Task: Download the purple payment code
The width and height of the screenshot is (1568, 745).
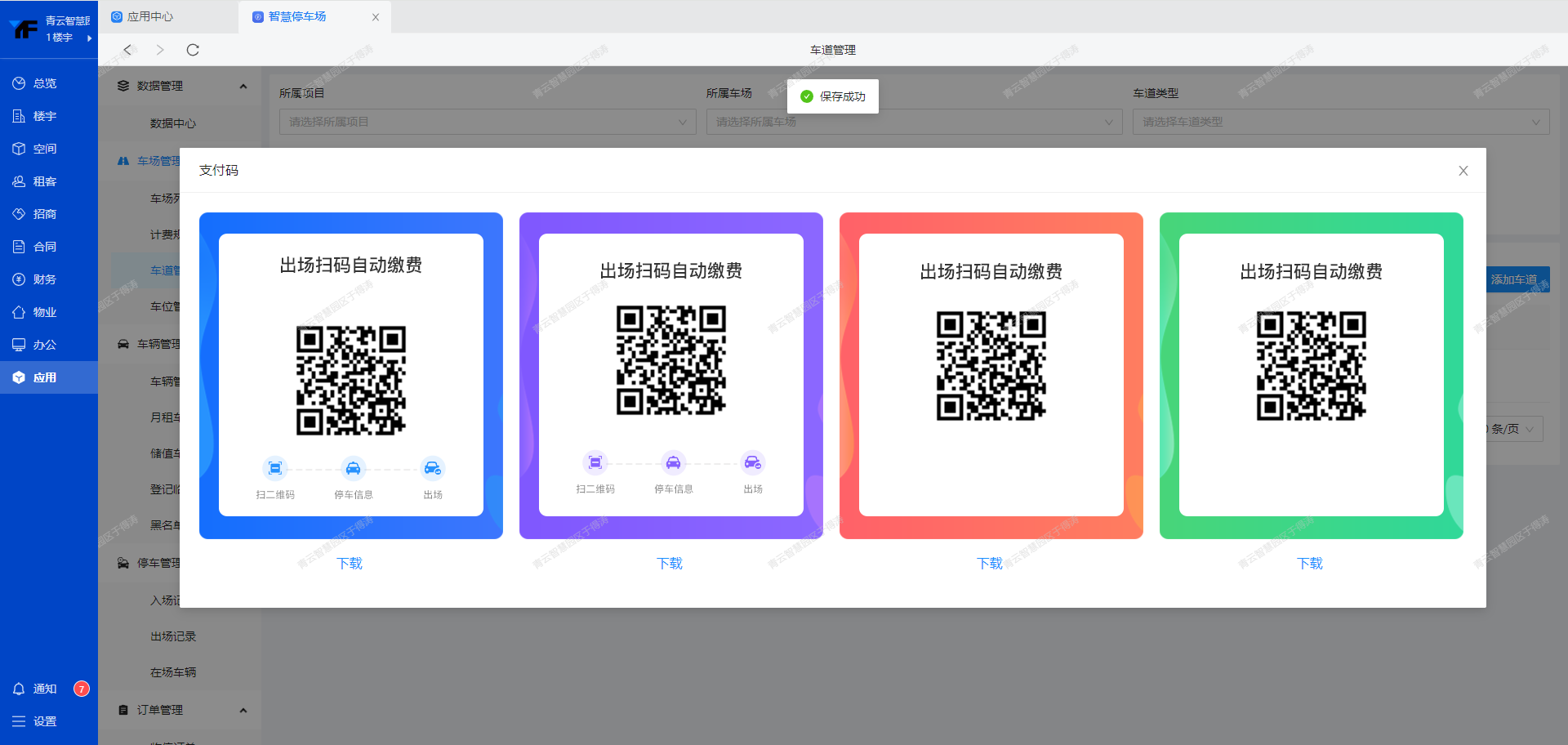Action: (x=670, y=564)
